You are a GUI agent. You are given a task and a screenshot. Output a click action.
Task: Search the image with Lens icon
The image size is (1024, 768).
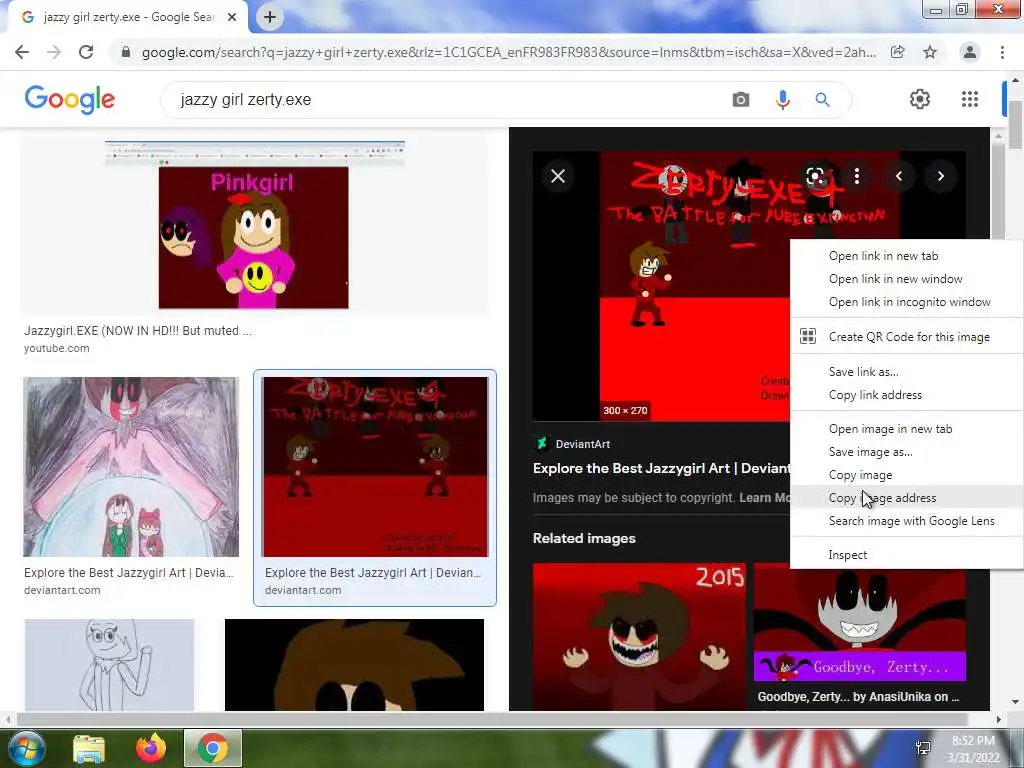[x=815, y=176]
